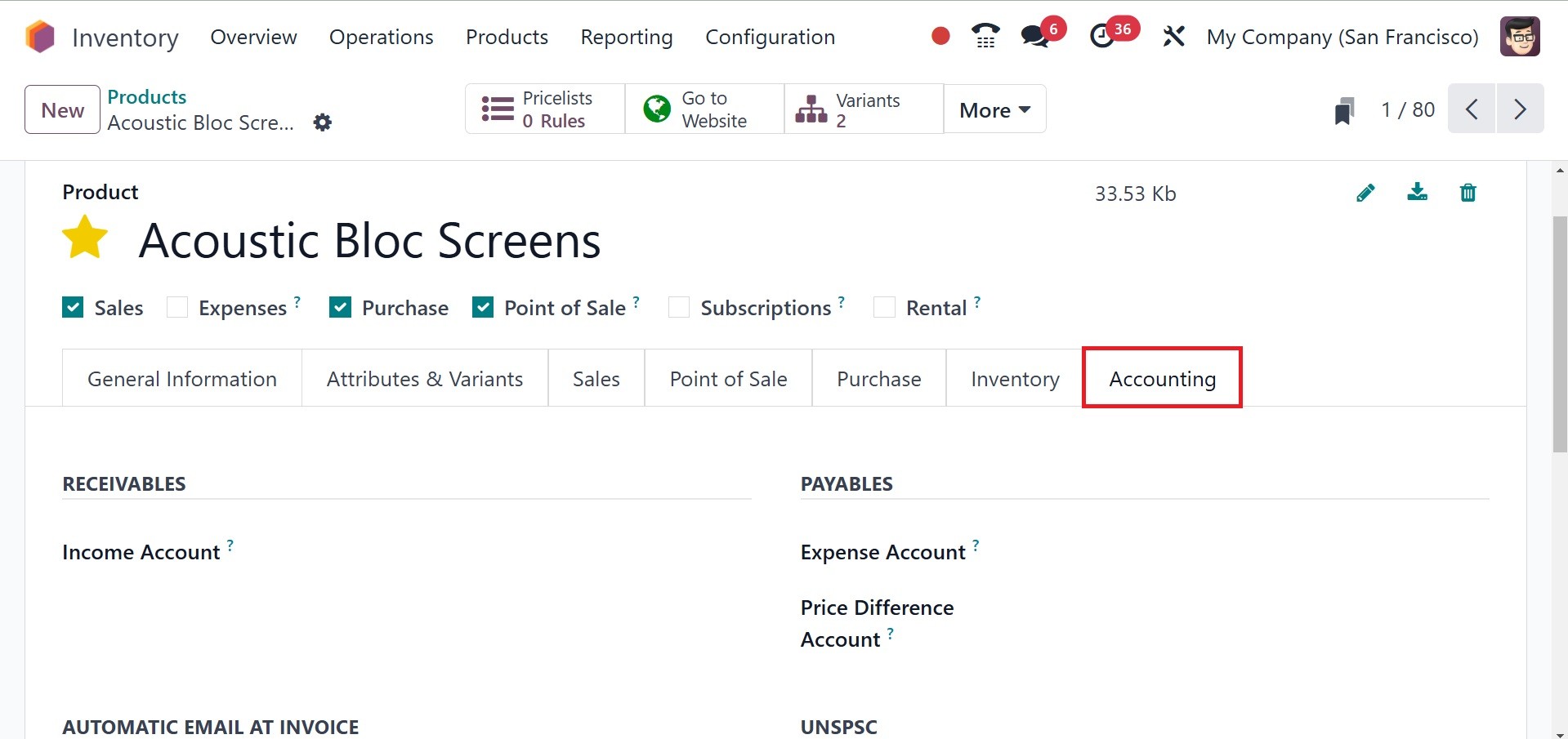Switch to the Attributes & Variants tab
Screen dimensions: 1568x739
(x=424, y=379)
